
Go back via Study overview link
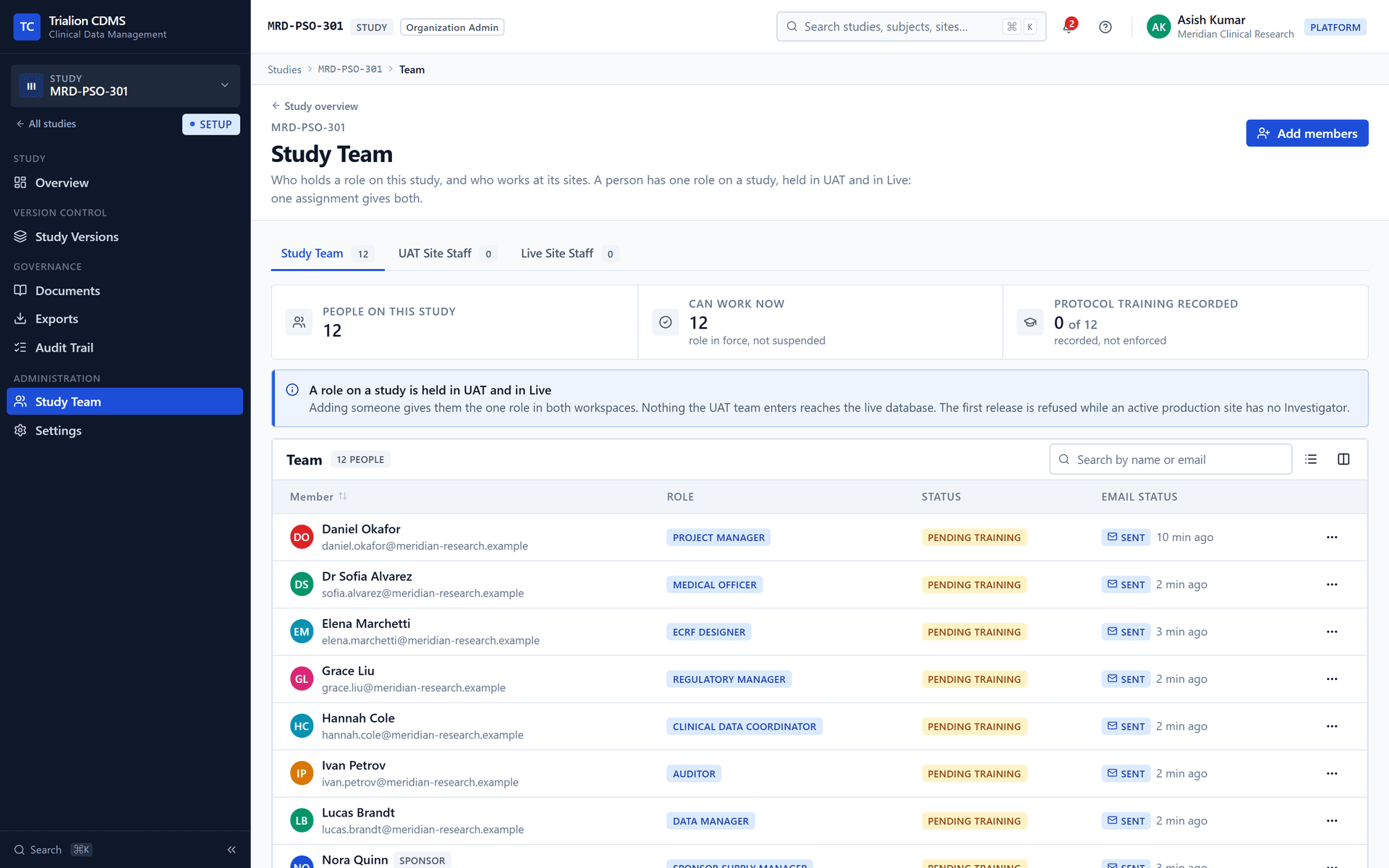pyautogui.click(x=315, y=106)
